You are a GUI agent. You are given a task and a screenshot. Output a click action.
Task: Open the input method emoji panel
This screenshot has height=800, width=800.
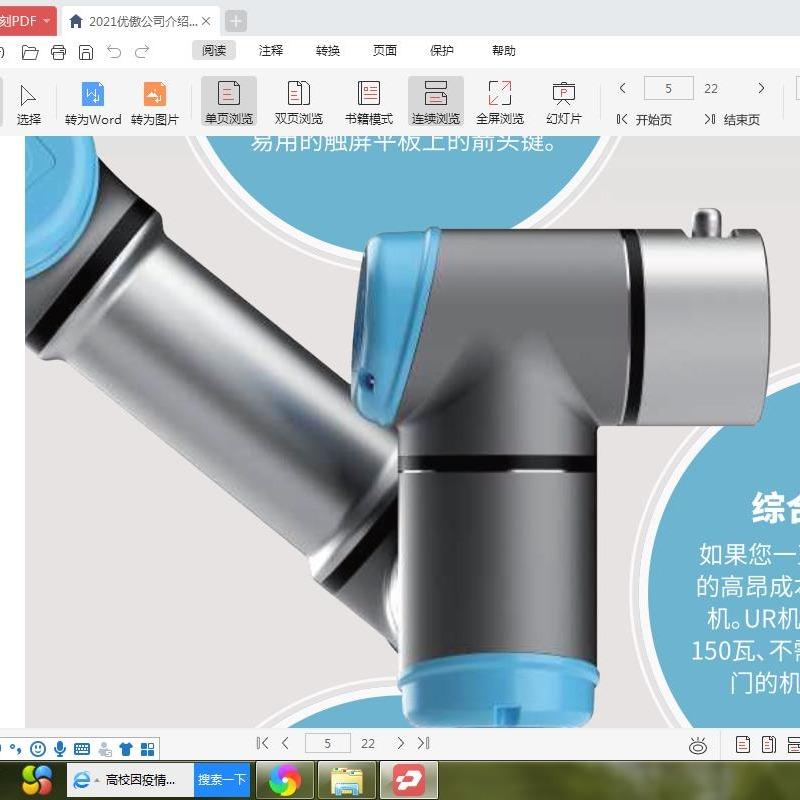pyautogui.click(x=38, y=748)
